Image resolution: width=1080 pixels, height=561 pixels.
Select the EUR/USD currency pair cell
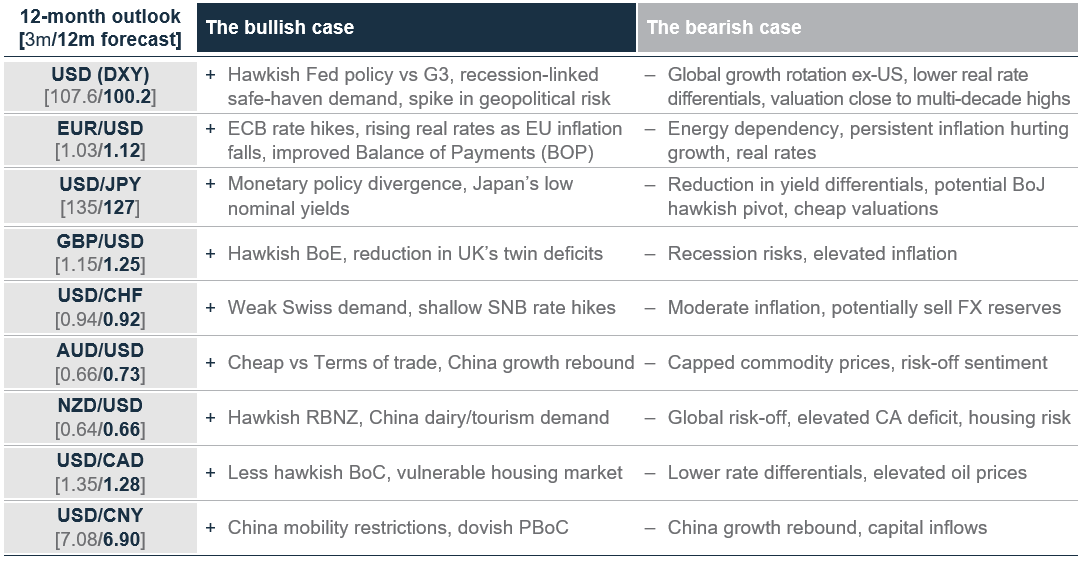pyautogui.click(x=100, y=140)
